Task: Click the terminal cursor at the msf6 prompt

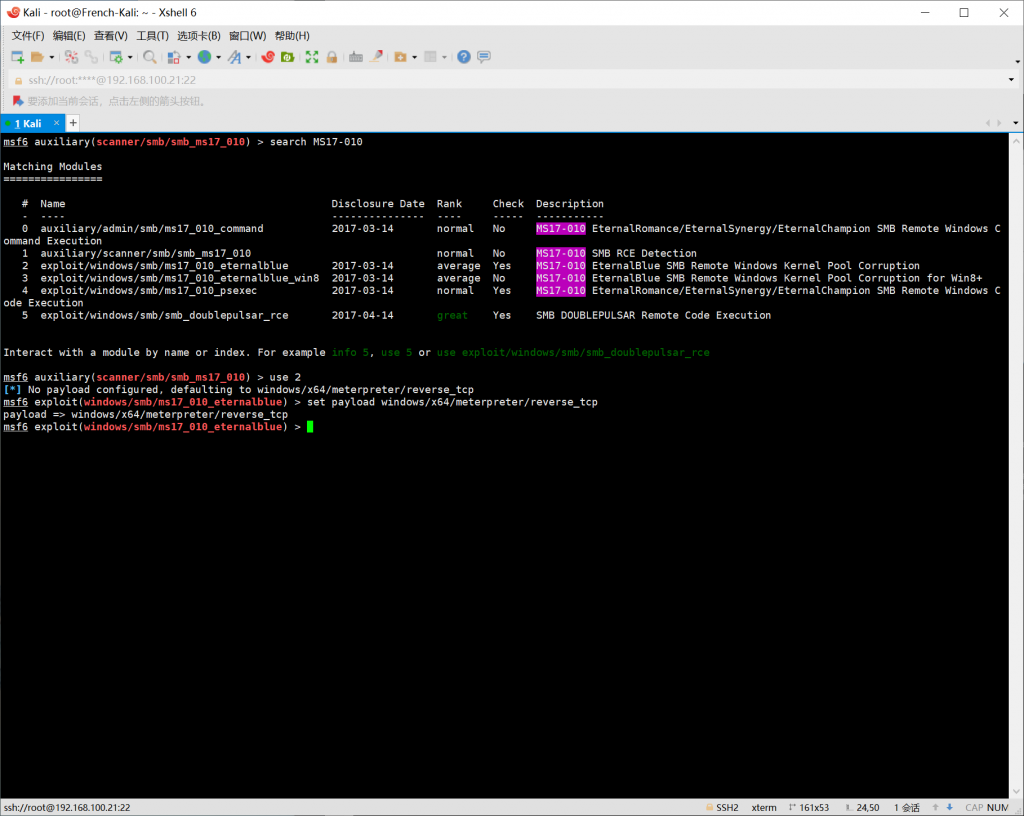Action: point(310,427)
